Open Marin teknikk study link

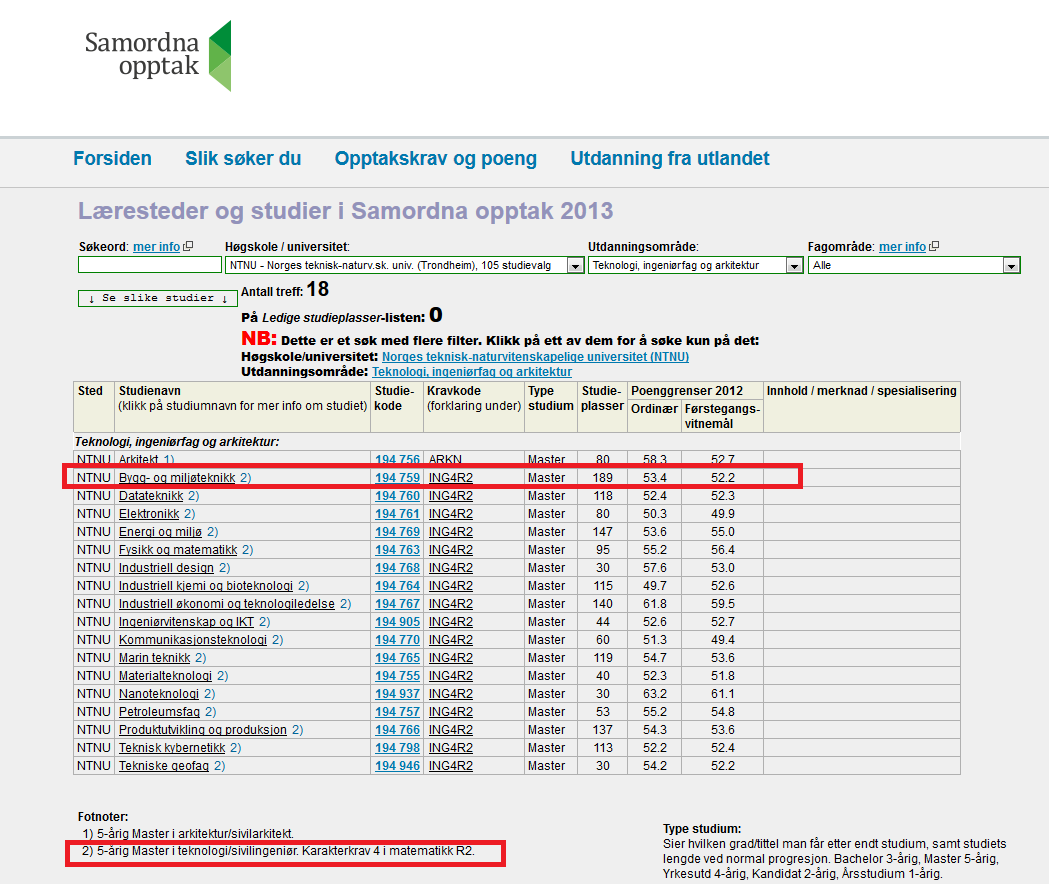point(155,658)
